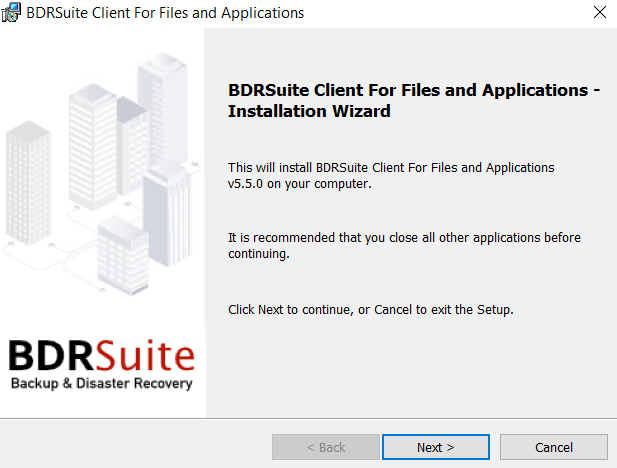Click the "Click Next to continue" instruction line
Screen dimensions: 617x468
(371, 310)
